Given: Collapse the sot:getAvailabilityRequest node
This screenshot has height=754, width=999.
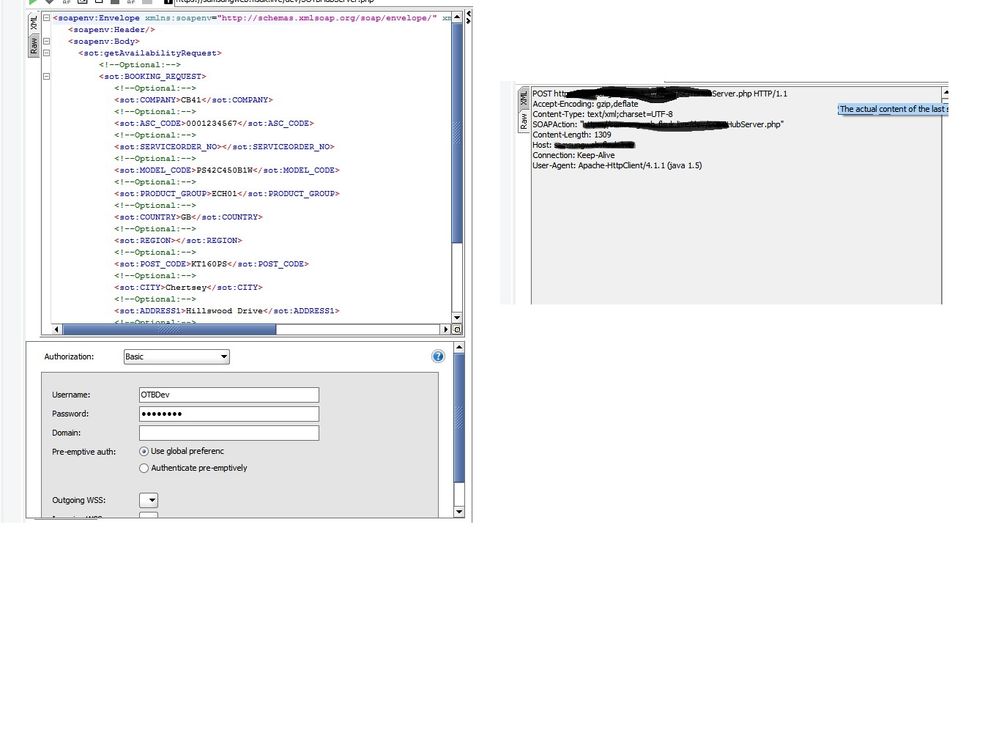Looking at the screenshot, I should tap(47, 53).
